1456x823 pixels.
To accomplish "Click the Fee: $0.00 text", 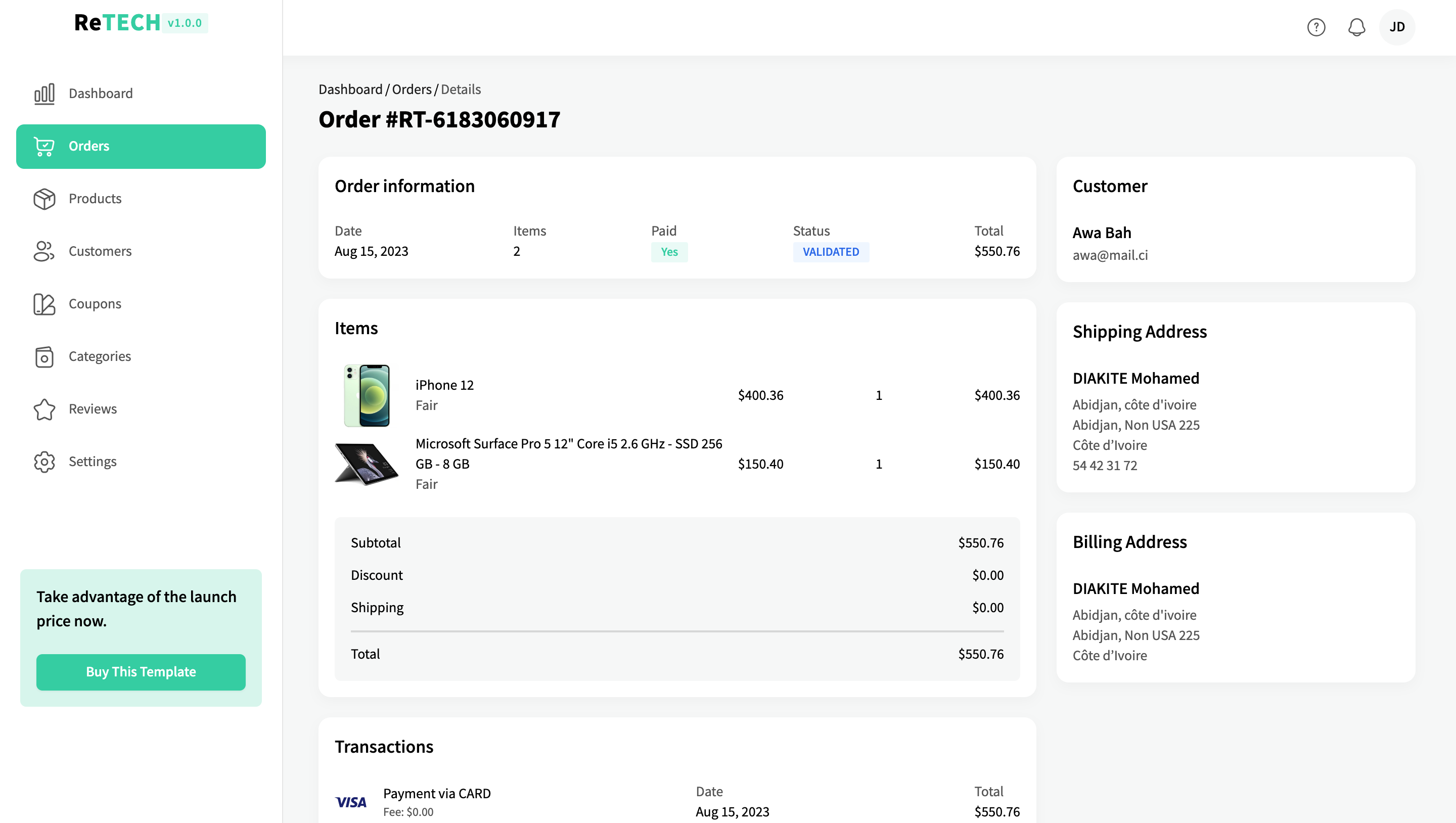I will coord(408,812).
